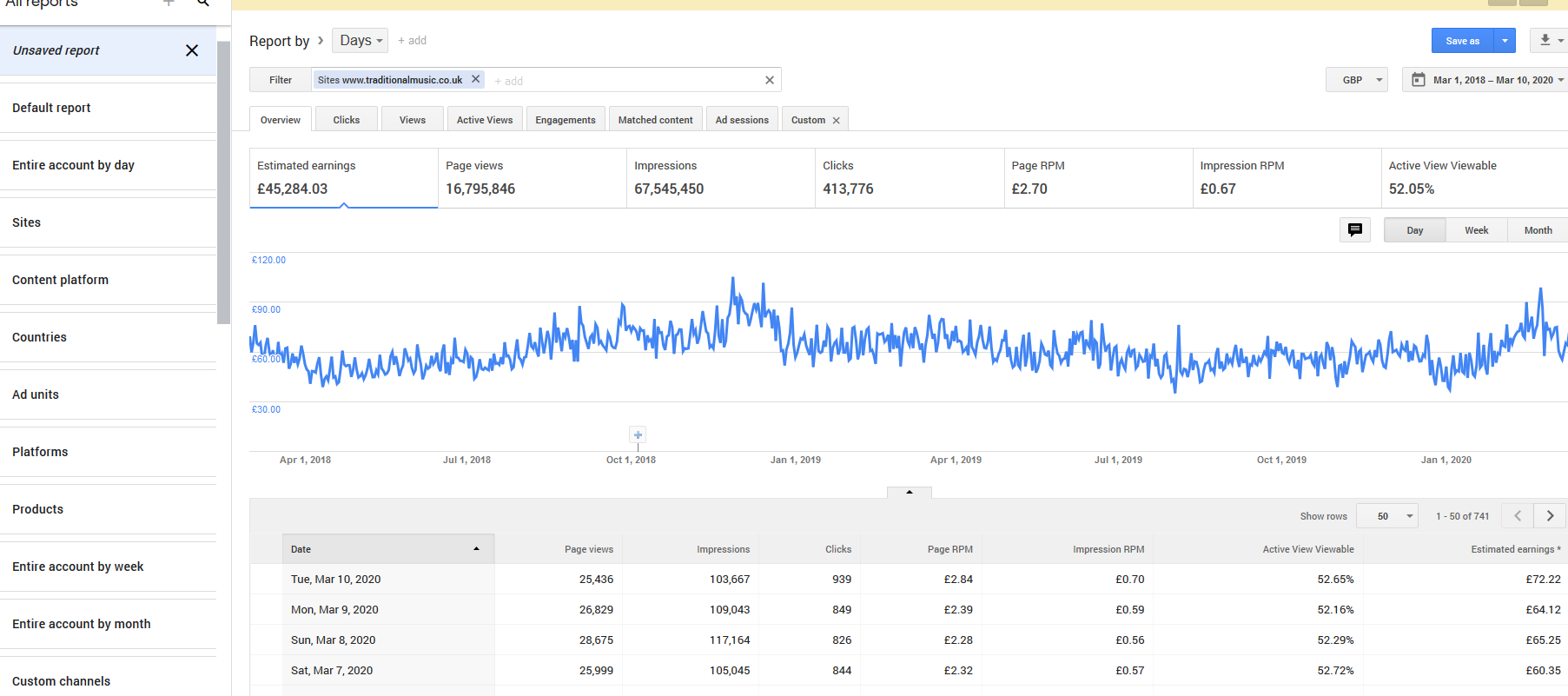Switch to the Active Views tab
Viewport: 1568px width, 696px height.
pyautogui.click(x=485, y=120)
